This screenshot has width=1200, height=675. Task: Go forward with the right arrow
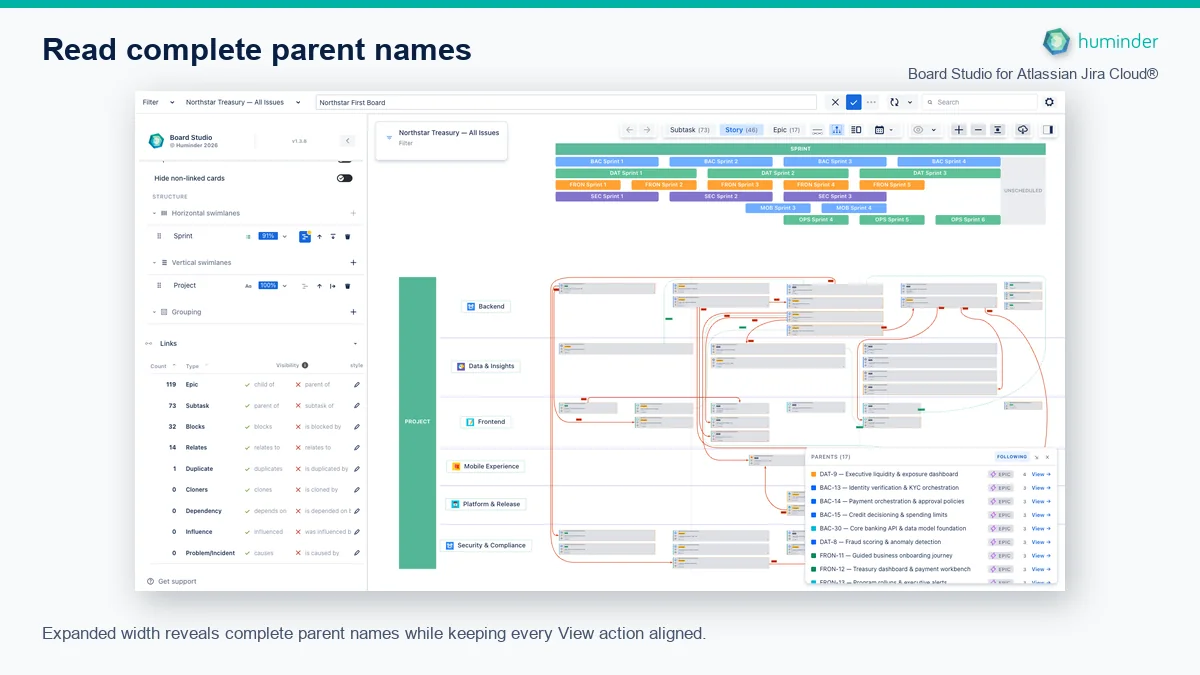[647, 130]
